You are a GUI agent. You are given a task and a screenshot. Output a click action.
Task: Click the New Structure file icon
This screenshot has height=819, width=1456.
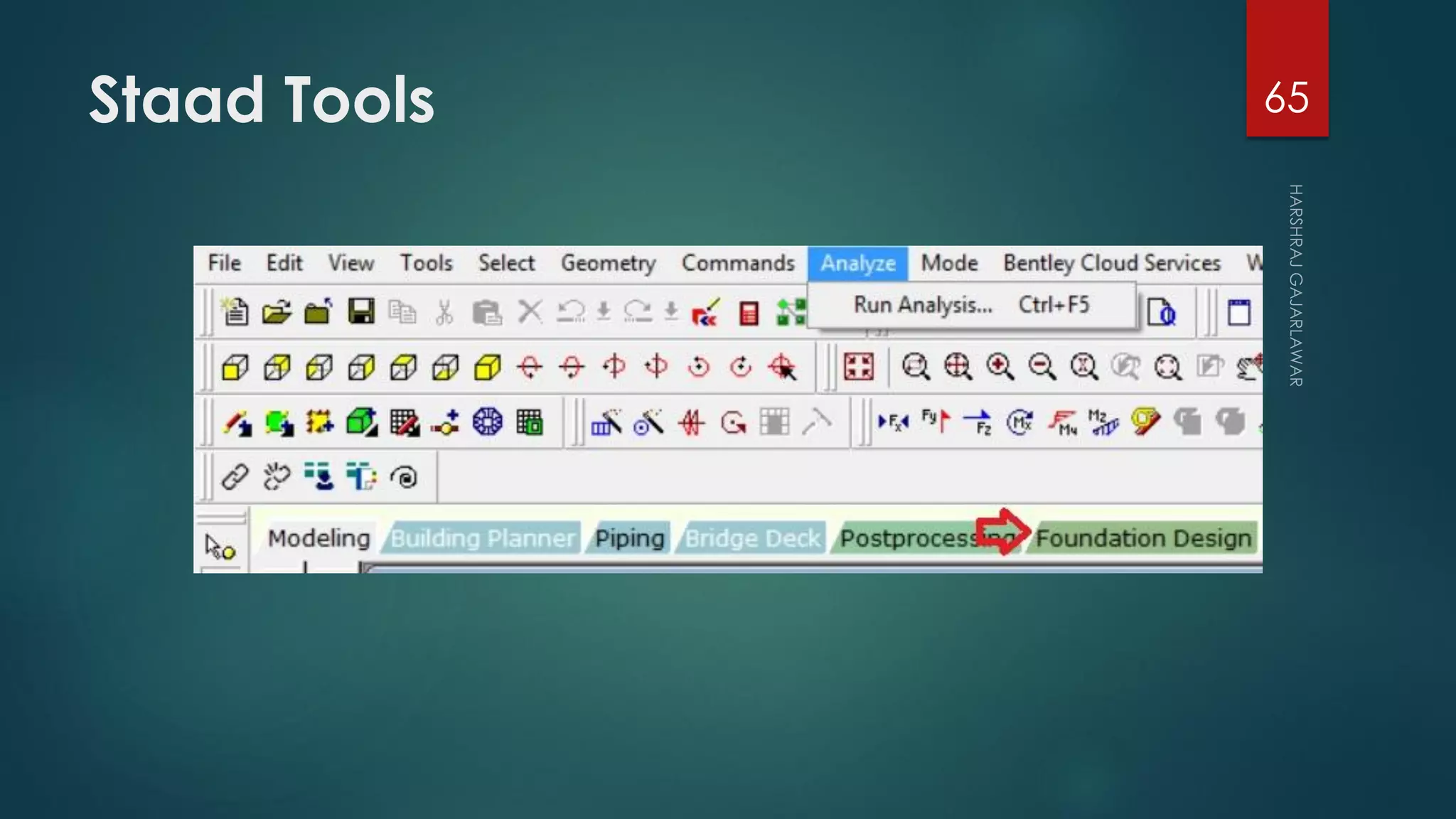pos(235,311)
